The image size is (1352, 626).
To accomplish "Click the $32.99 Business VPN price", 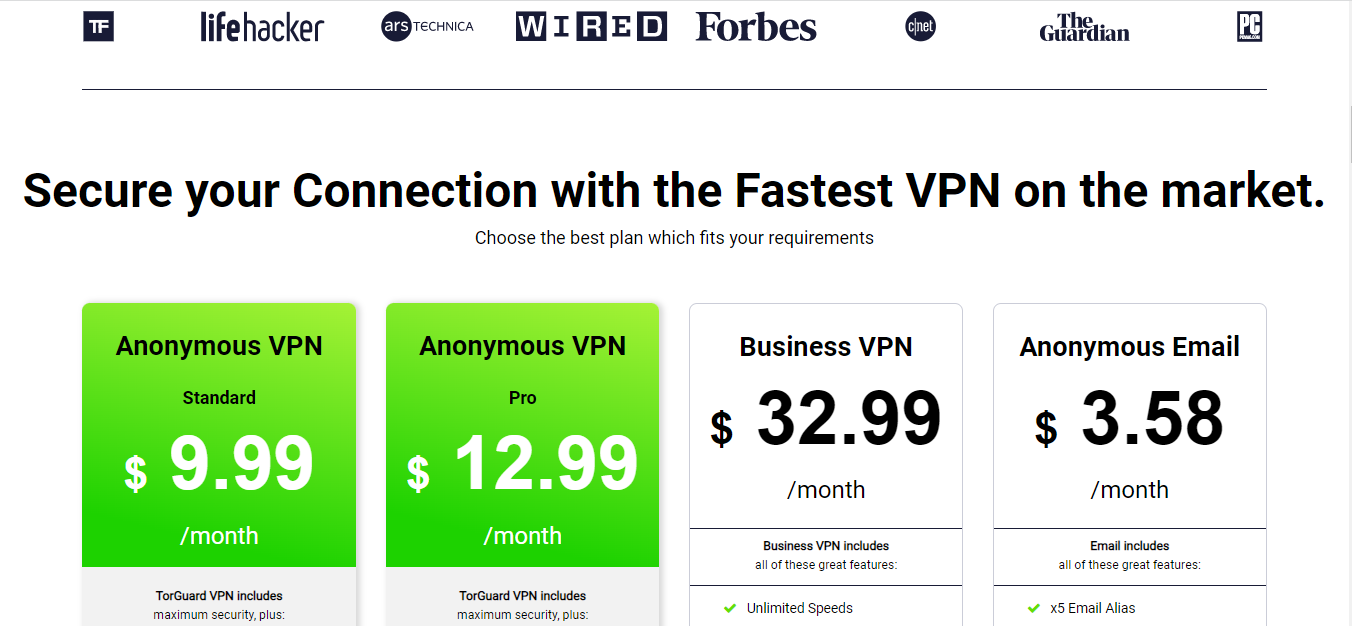I will (826, 419).
